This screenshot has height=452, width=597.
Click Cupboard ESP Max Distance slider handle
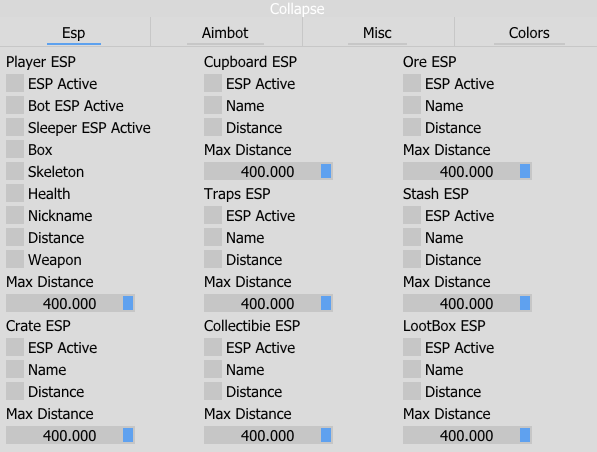click(x=326, y=171)
